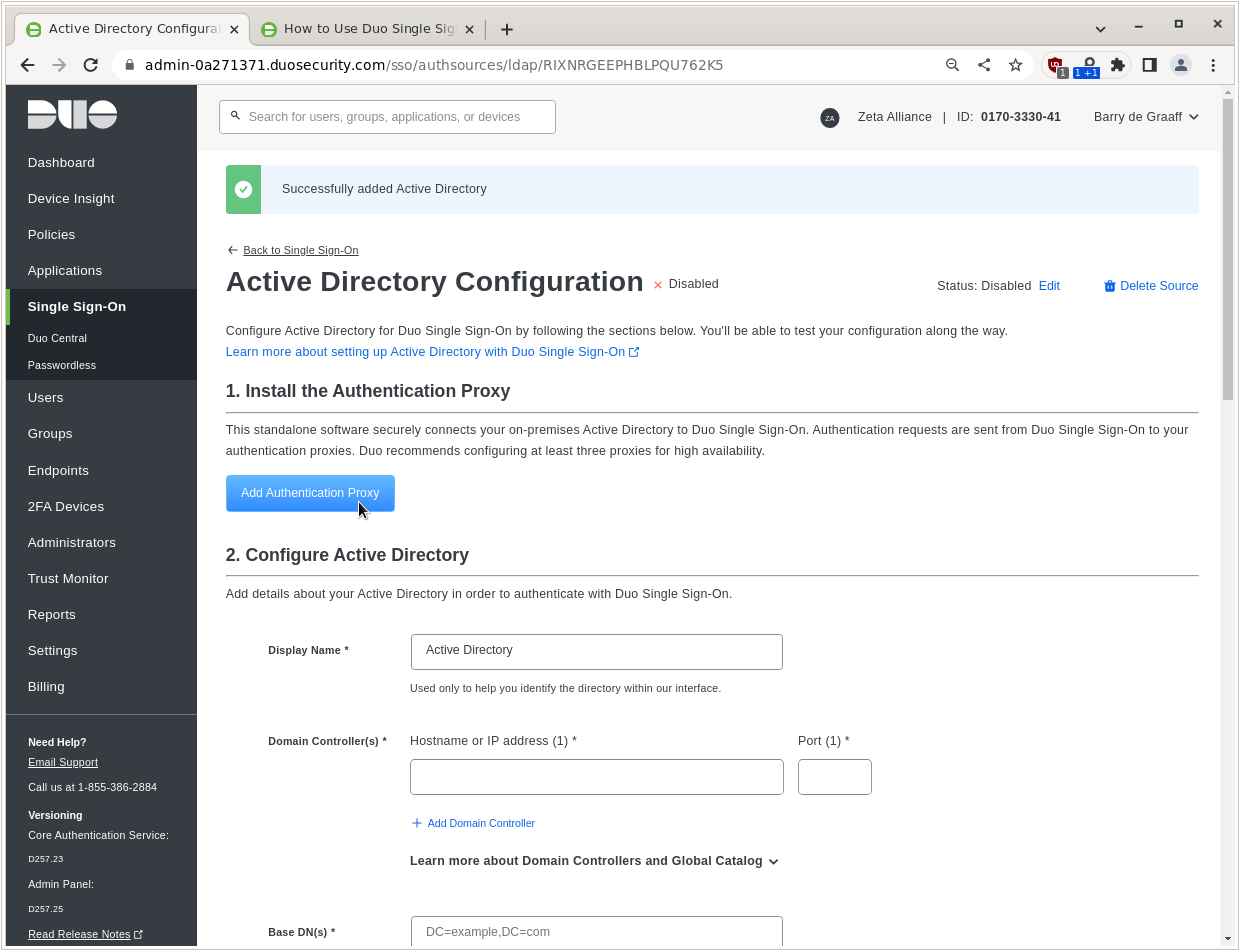The height and width of the screenshot is (950, 1240).
Task: Switch to How to Use Duo Single Sign-On tab
Action: pos(366,29)
